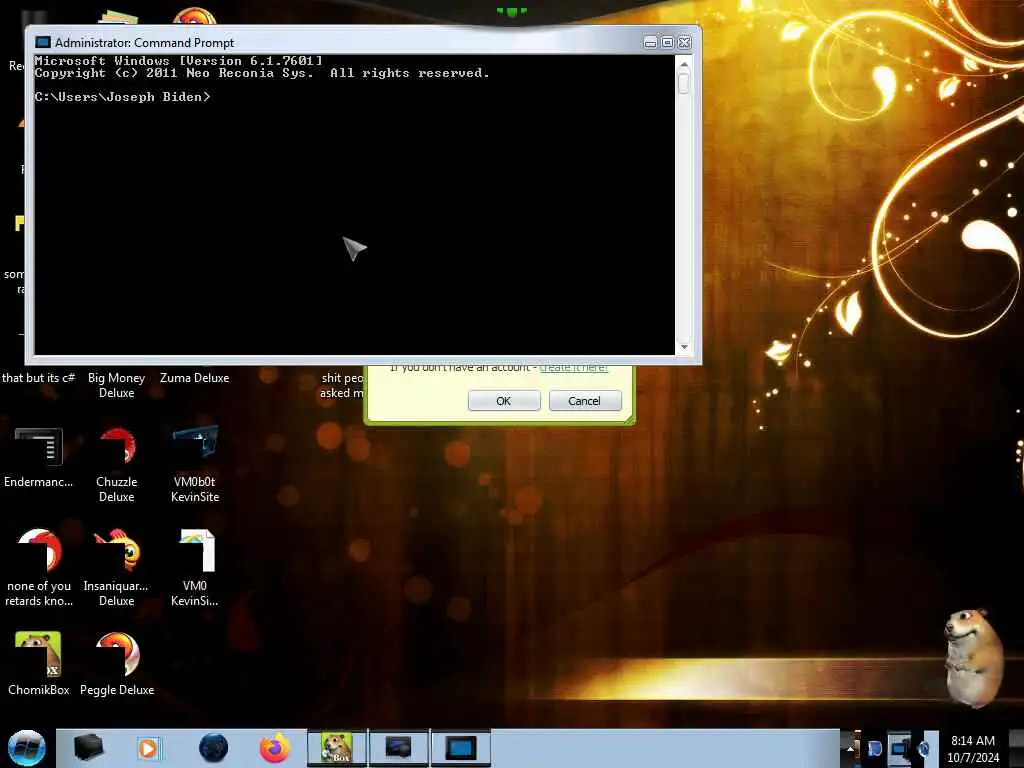The width and height of the screenshot is (1024, 768).
Task: Click Cancel in the login dialog
Action: click(584, 401)
